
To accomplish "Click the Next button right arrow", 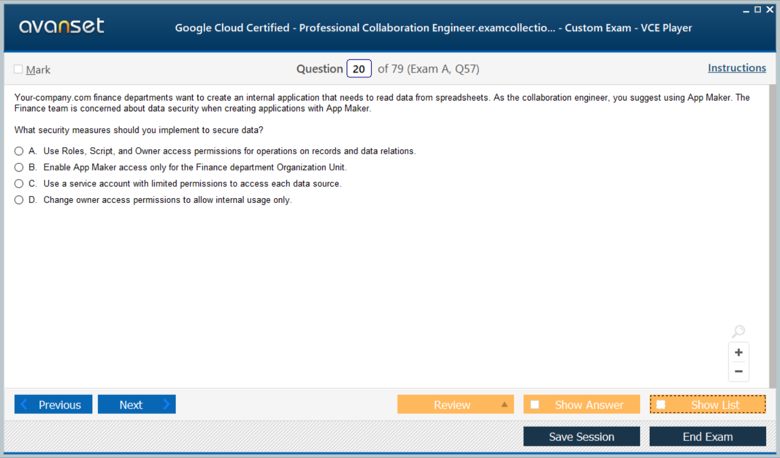I will (x=166, y=404).
